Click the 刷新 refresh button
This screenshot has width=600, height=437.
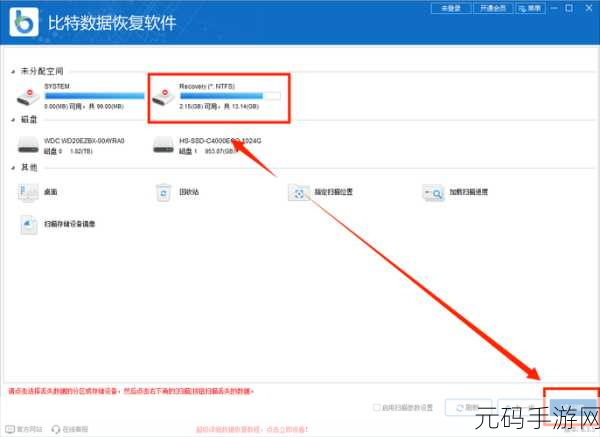[468, 408]
